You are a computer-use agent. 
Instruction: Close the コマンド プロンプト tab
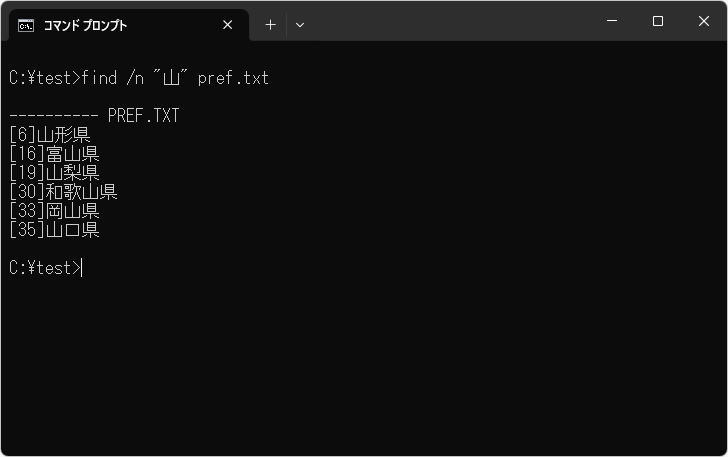tap(228, 25)
